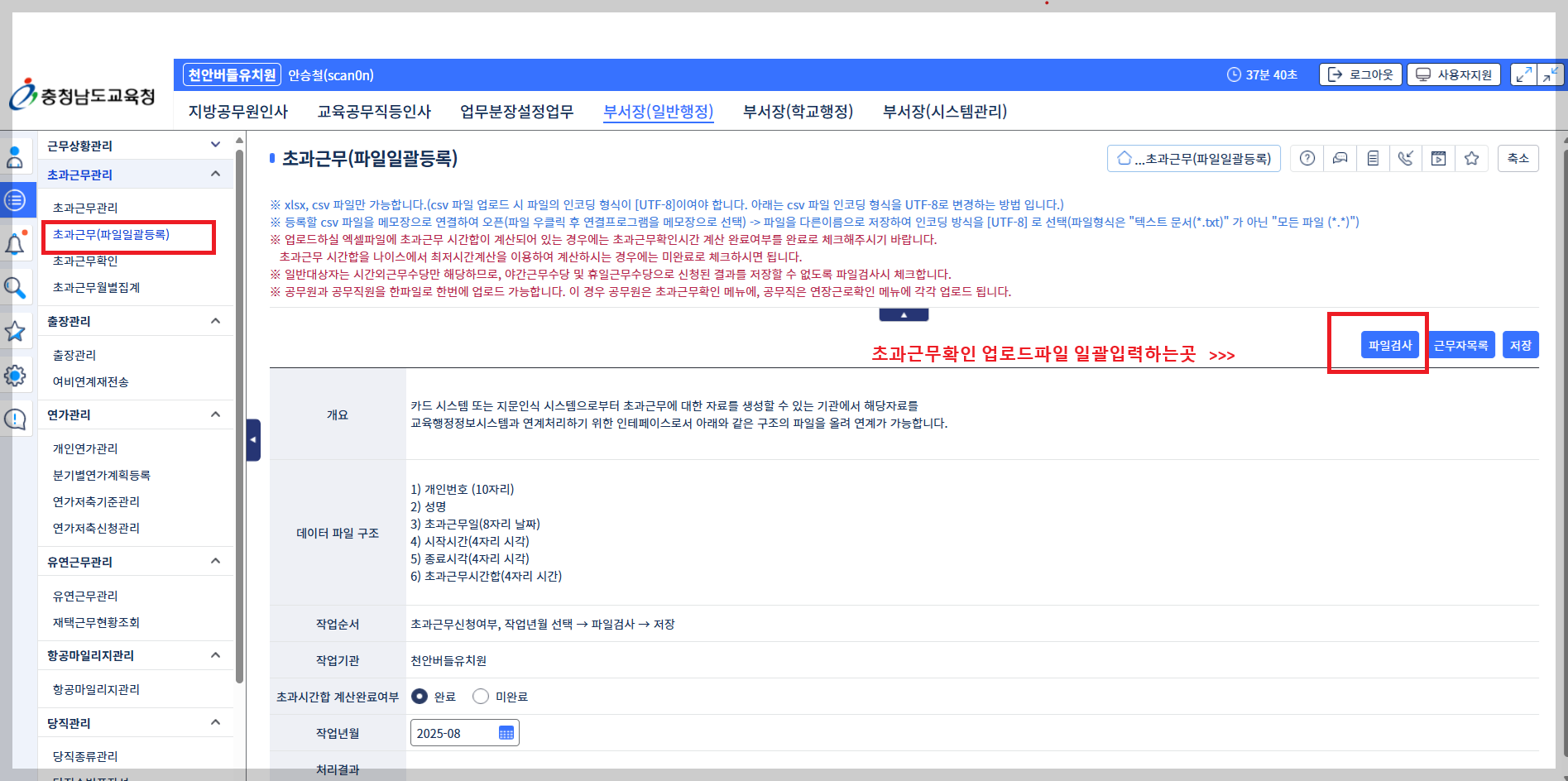Open the 부서장(시스템관리) top menu
Screen dimensions: 1568x781
(945, 111)
